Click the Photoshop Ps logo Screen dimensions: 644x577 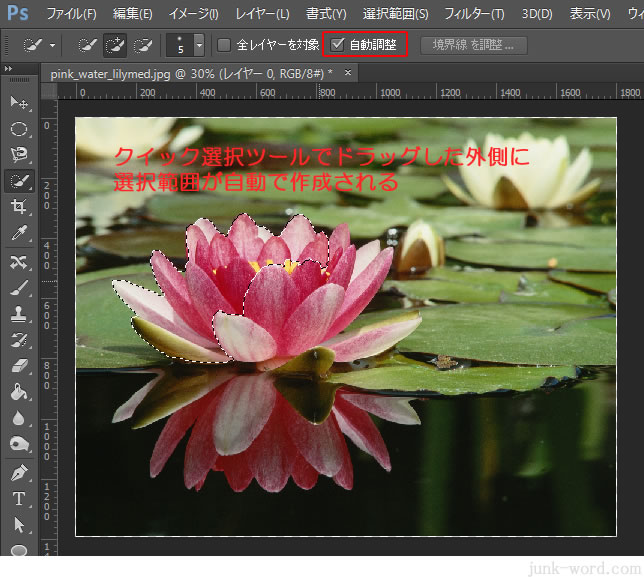point(18,13)
